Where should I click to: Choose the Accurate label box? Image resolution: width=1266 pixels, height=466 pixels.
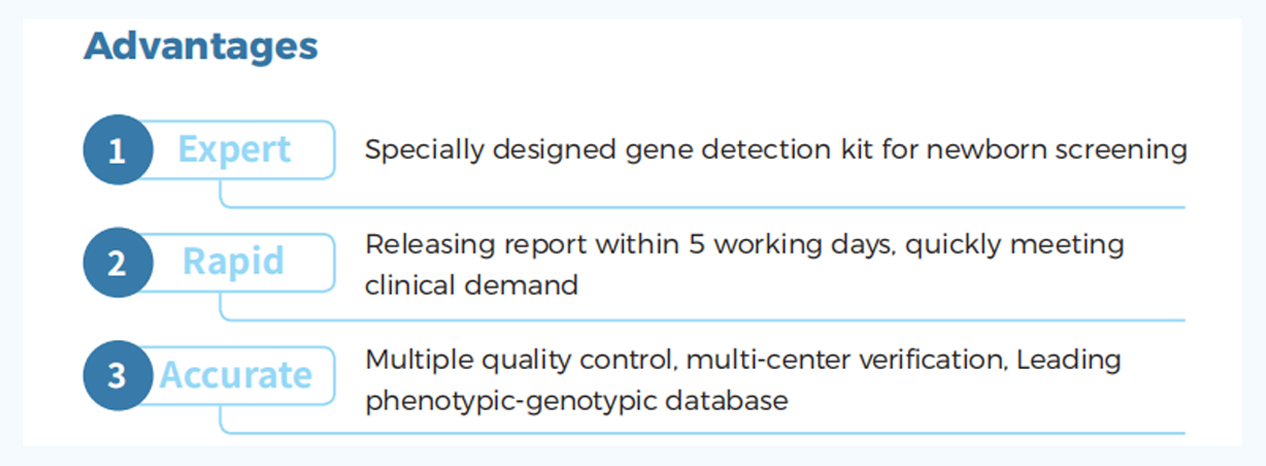236,376
